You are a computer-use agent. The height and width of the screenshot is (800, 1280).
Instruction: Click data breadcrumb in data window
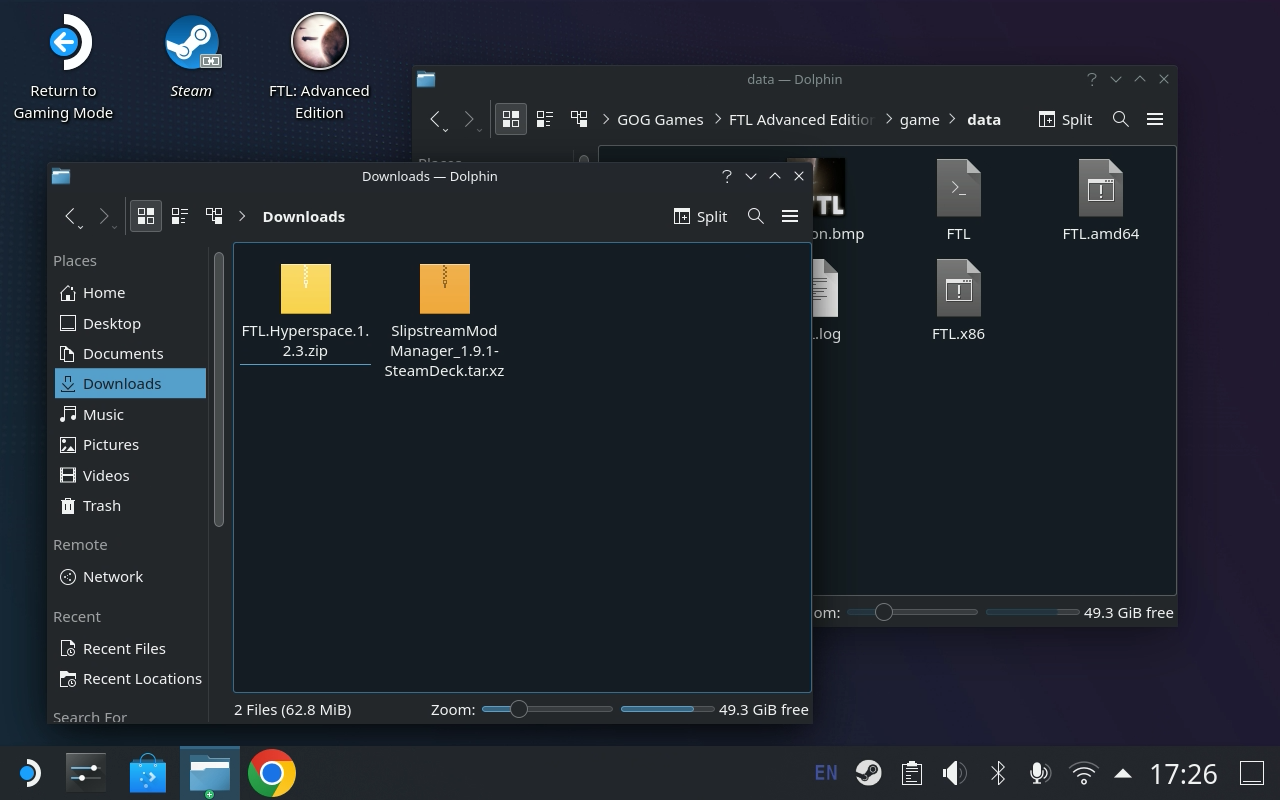[x=984, y=119]
